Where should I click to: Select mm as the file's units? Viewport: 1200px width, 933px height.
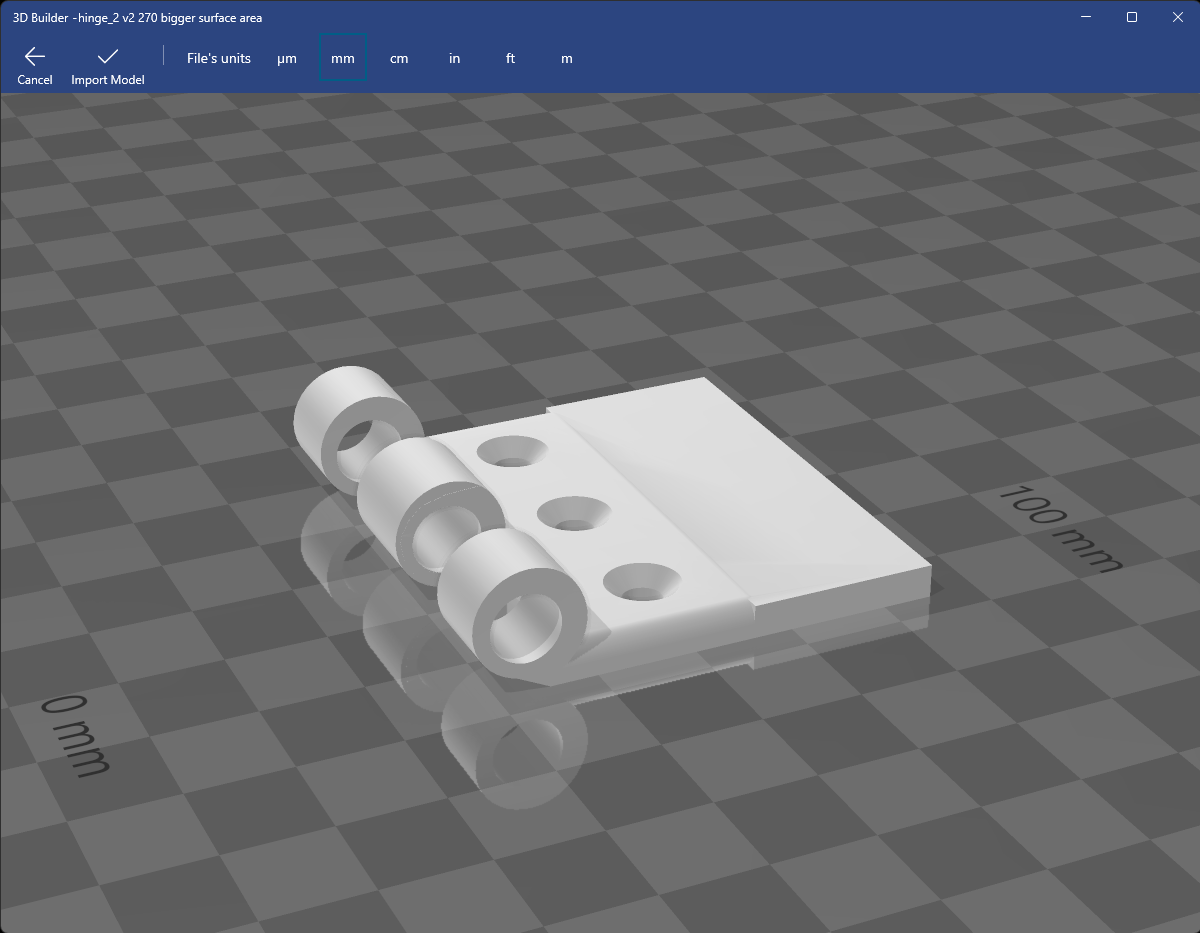tap(343, 58)
